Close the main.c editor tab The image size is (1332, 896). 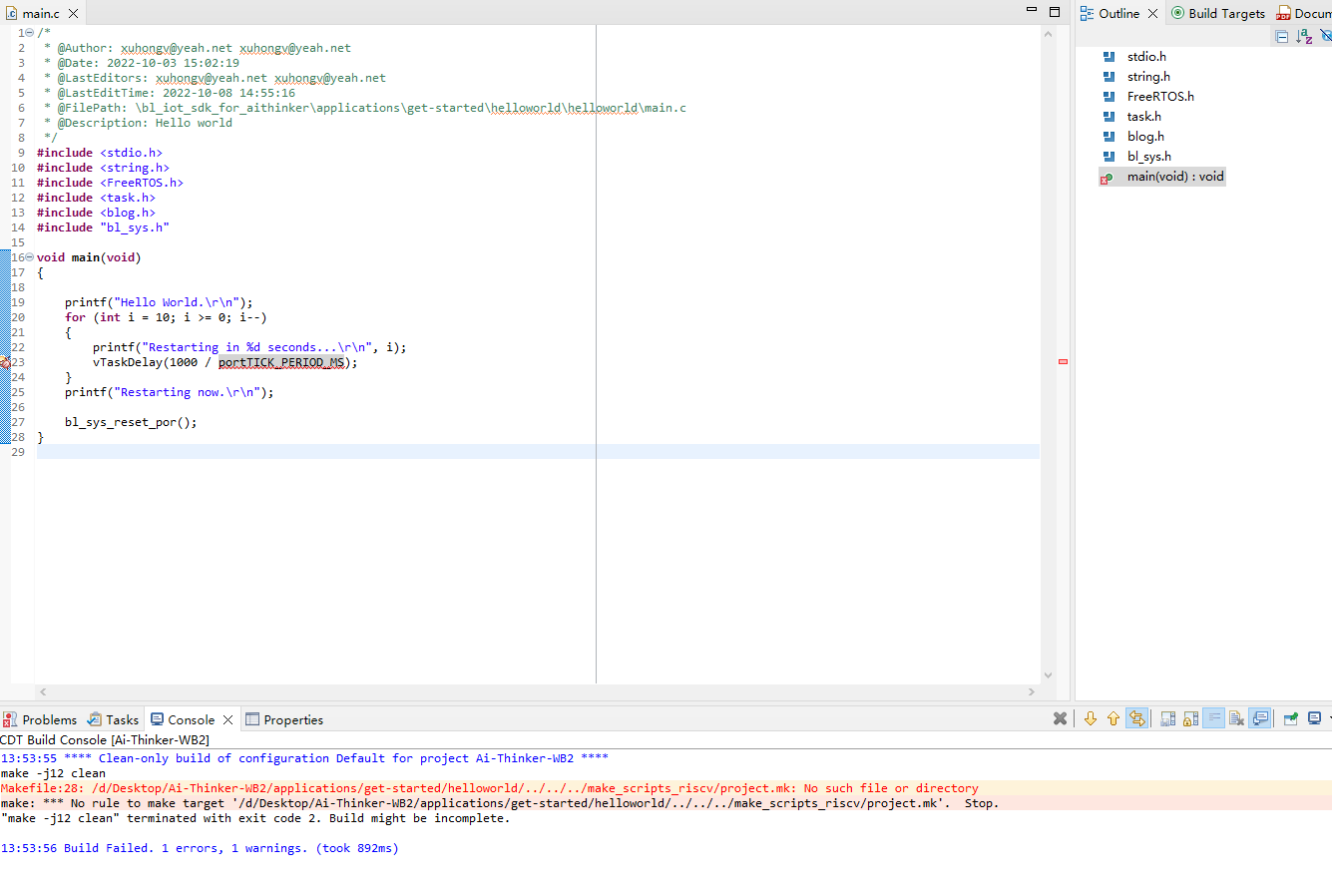coord(73,14)
